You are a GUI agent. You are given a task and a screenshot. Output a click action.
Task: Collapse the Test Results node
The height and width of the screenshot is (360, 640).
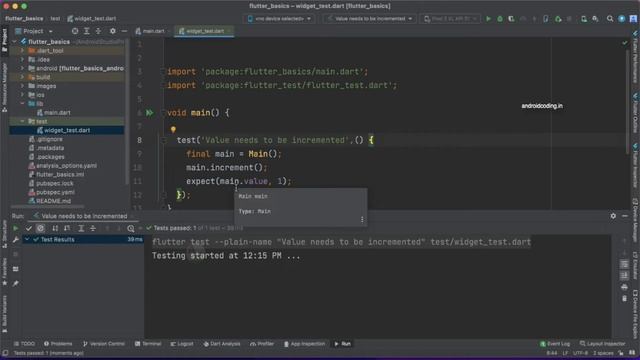tap(27, 240)
